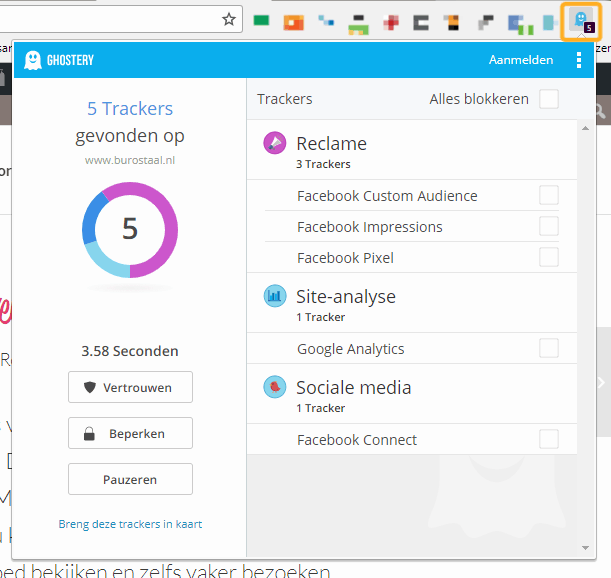Collapse the Sociale media tracker category

pos(412,394)
